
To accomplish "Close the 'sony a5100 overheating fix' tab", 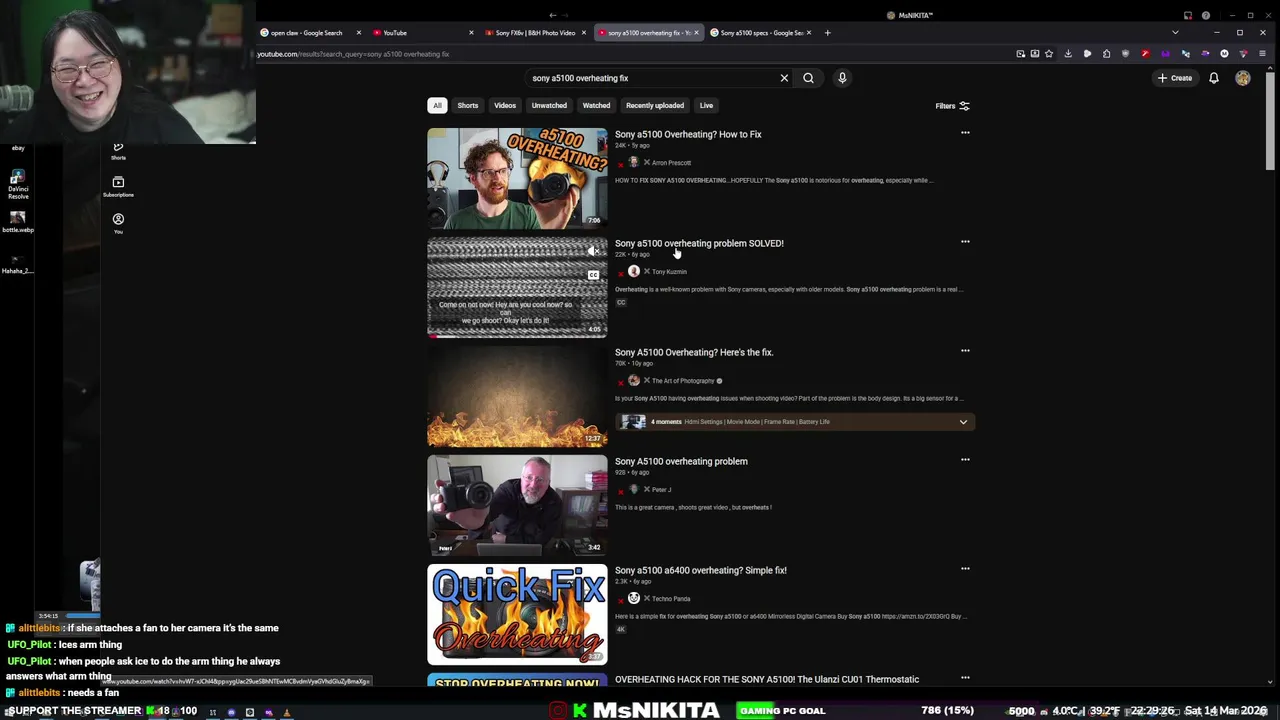I will click(x=697, y=33).
